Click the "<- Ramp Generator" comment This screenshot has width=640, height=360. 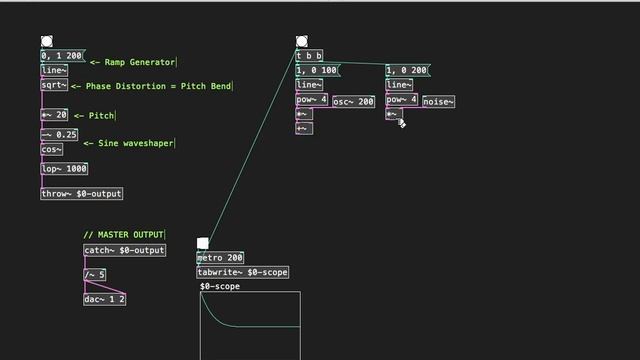(x=133, y=62)
